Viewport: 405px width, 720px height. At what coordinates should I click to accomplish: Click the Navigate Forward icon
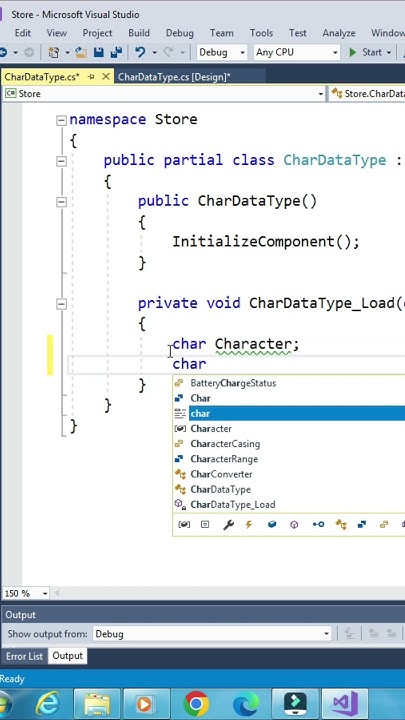(28, 52)
